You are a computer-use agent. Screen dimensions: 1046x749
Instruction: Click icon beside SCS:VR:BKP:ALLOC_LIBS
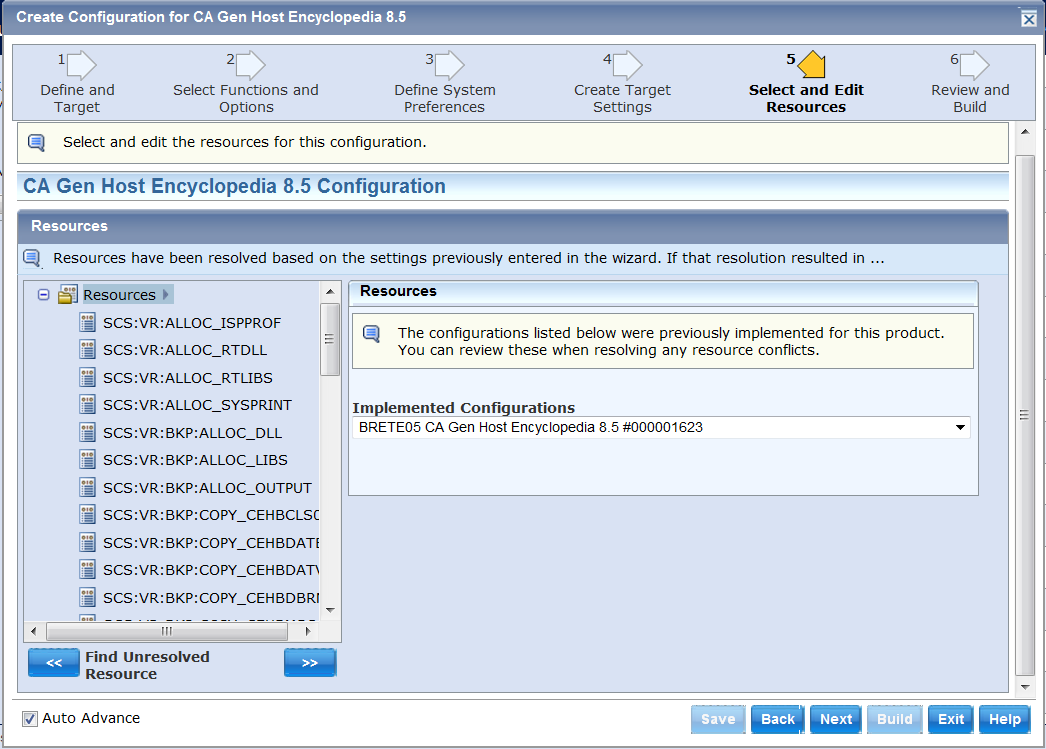pyautogui.click(x=87, y=460)
